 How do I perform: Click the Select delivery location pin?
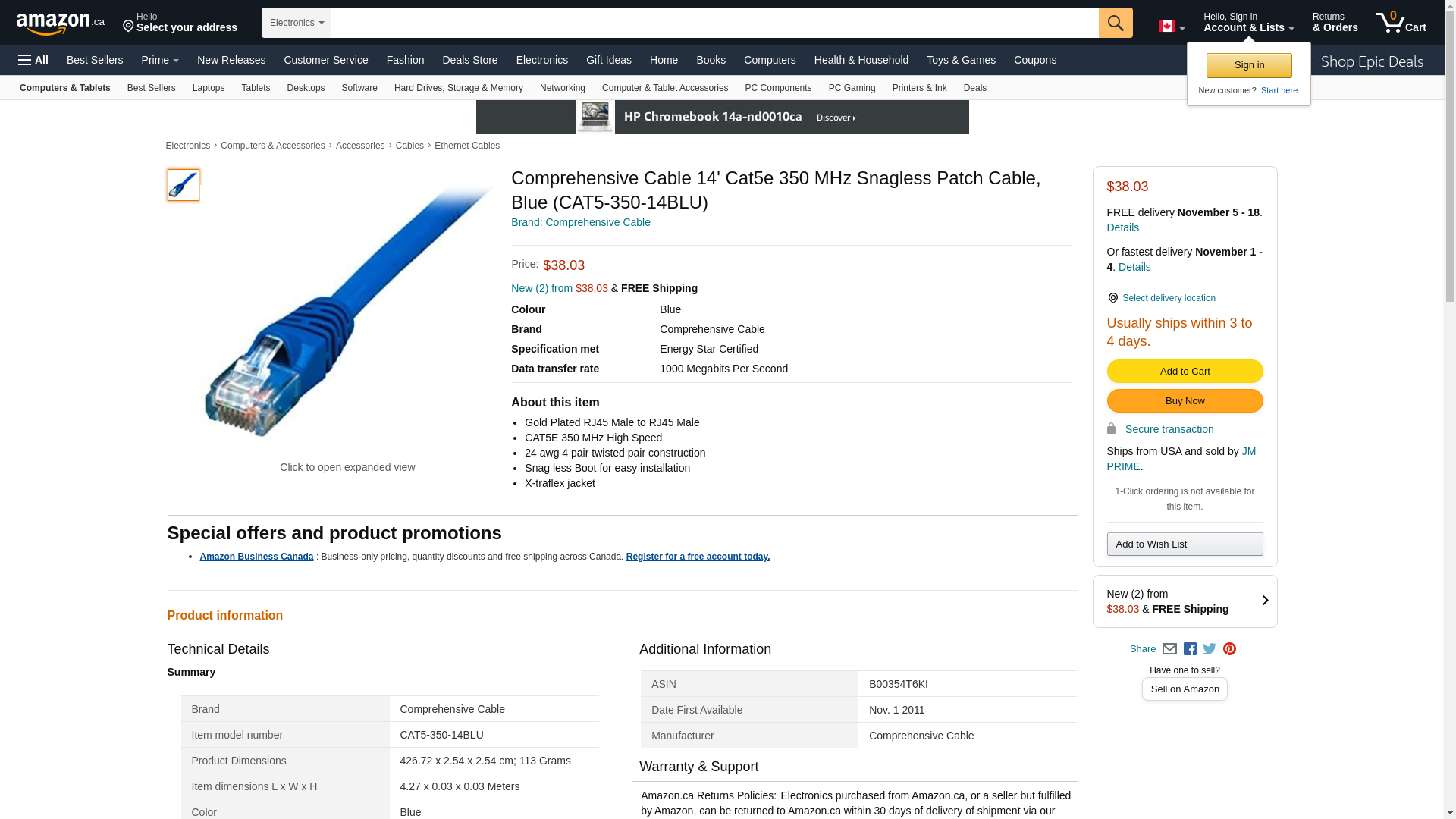click(1112, 298)
